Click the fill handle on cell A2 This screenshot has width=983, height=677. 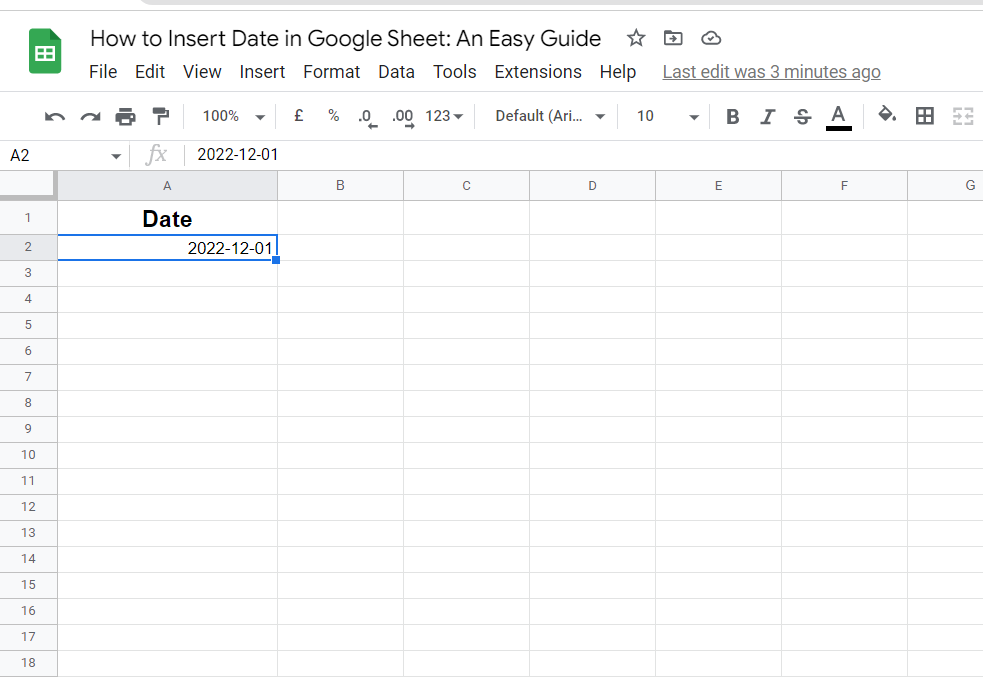point(276,260)
